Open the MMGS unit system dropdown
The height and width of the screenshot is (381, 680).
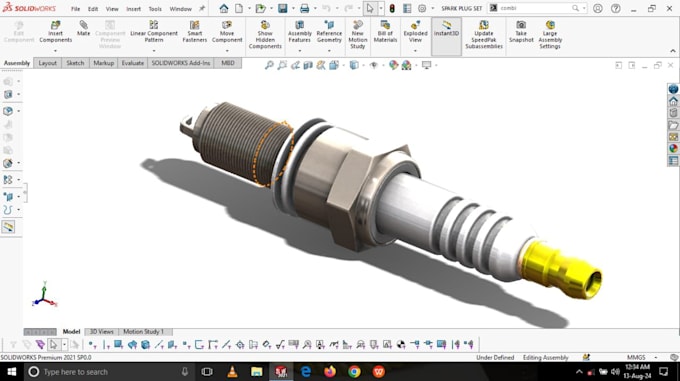pos(655,357)
